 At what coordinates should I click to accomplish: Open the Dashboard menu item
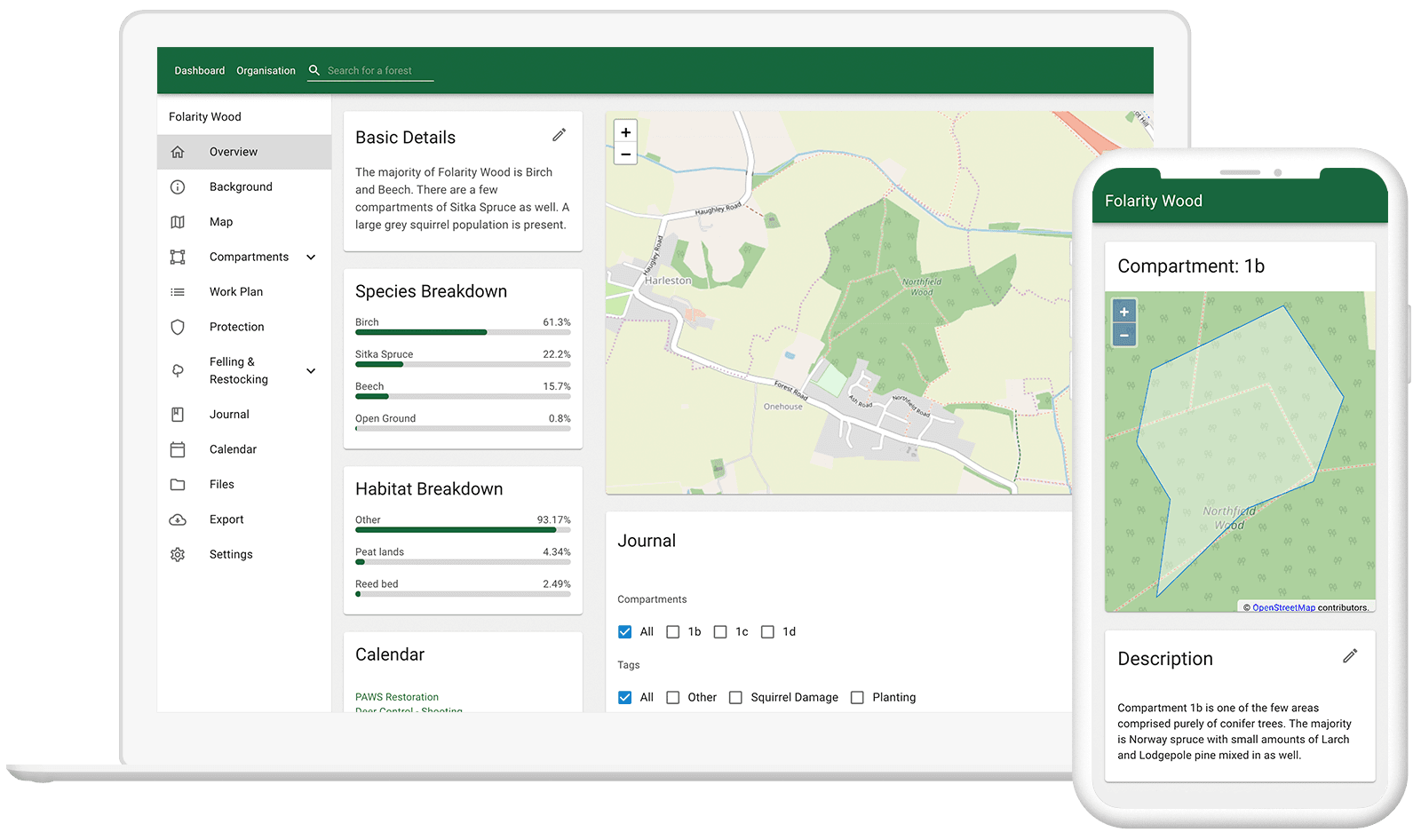coord(199,70)
